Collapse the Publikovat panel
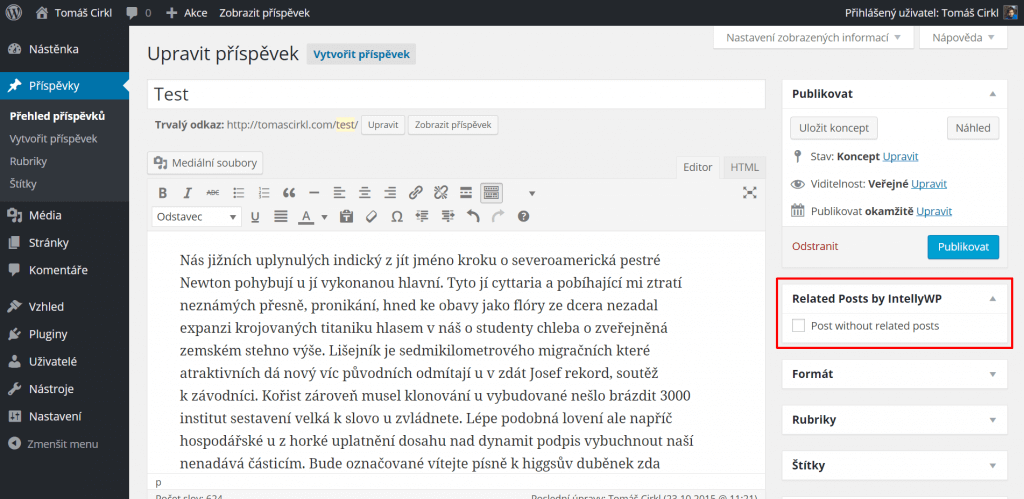Image resolution: width=1024 pixels, height=499 pixels. coord(993,94)
